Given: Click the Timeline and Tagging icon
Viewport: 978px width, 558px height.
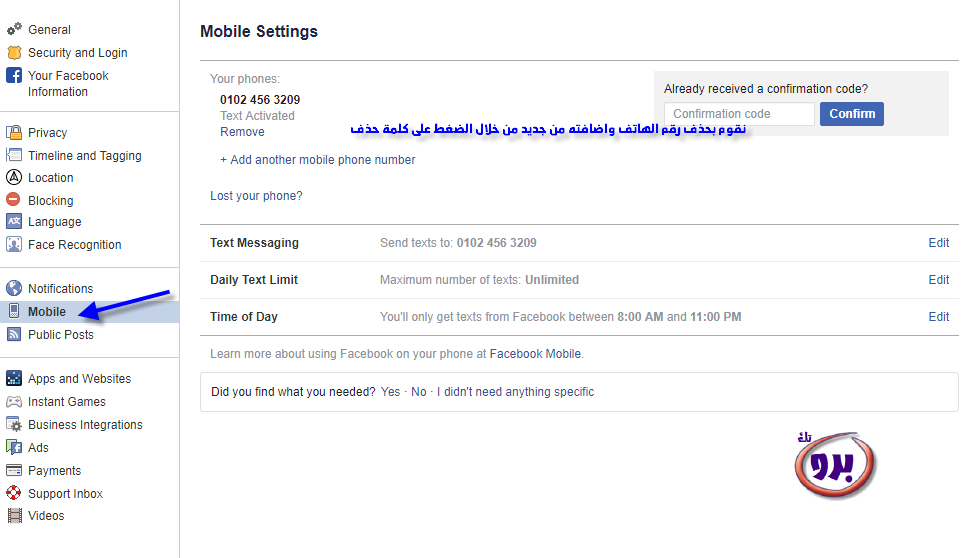Looking at the screenshot, I should (x=14, y=156).
